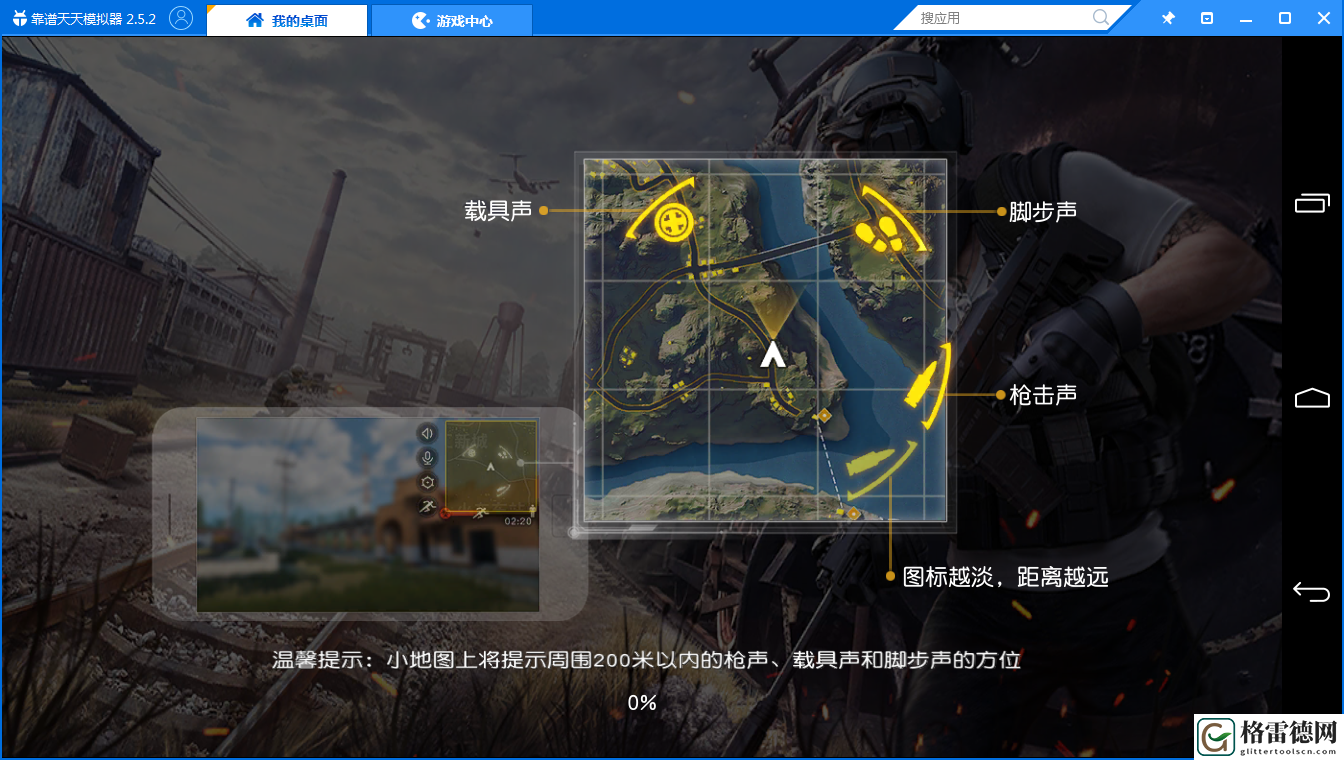Click the upper gunfire bullet icon

click(921, 384)
